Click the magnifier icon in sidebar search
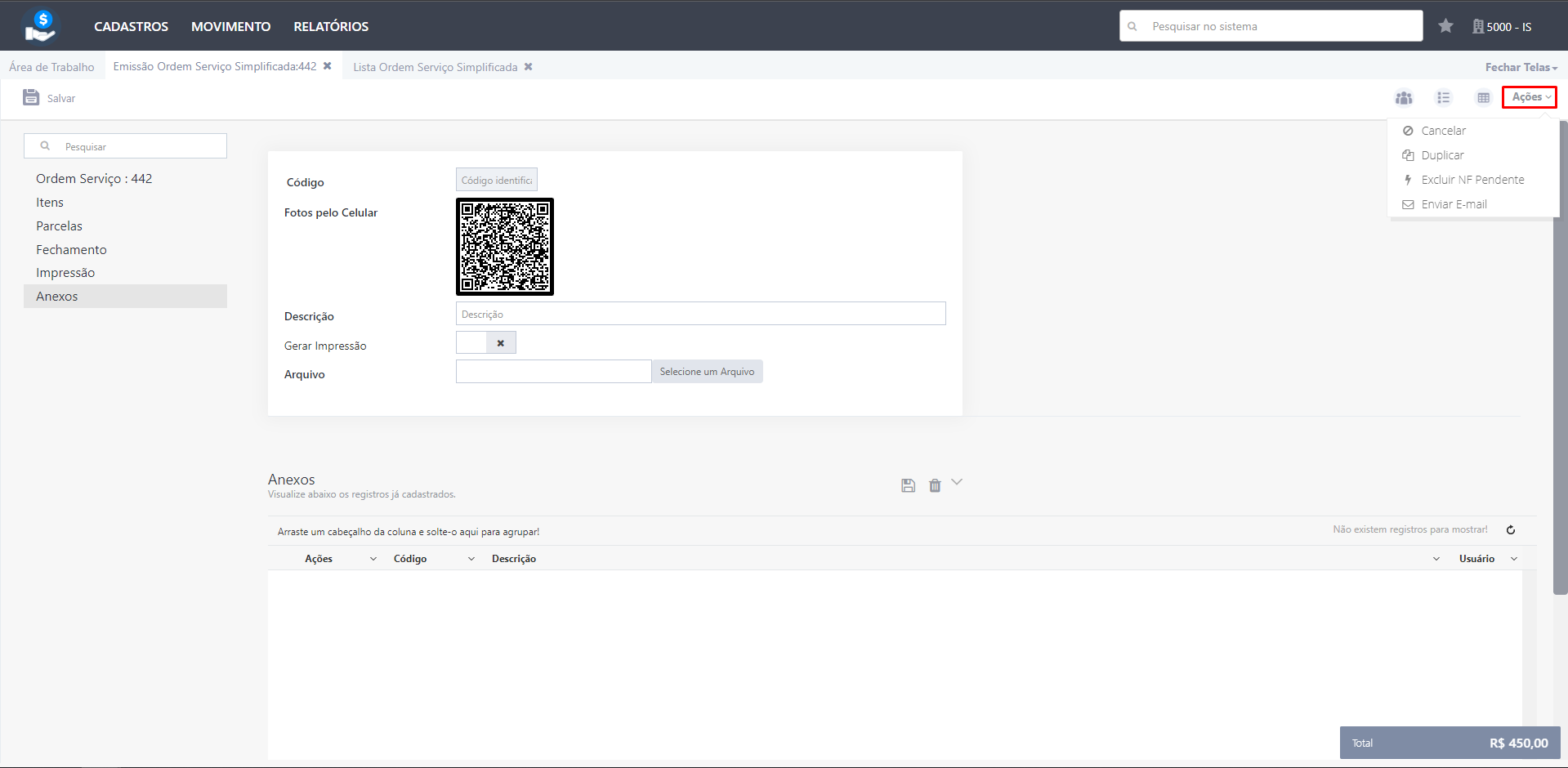 pyautogui.click(x=45, y=146)
